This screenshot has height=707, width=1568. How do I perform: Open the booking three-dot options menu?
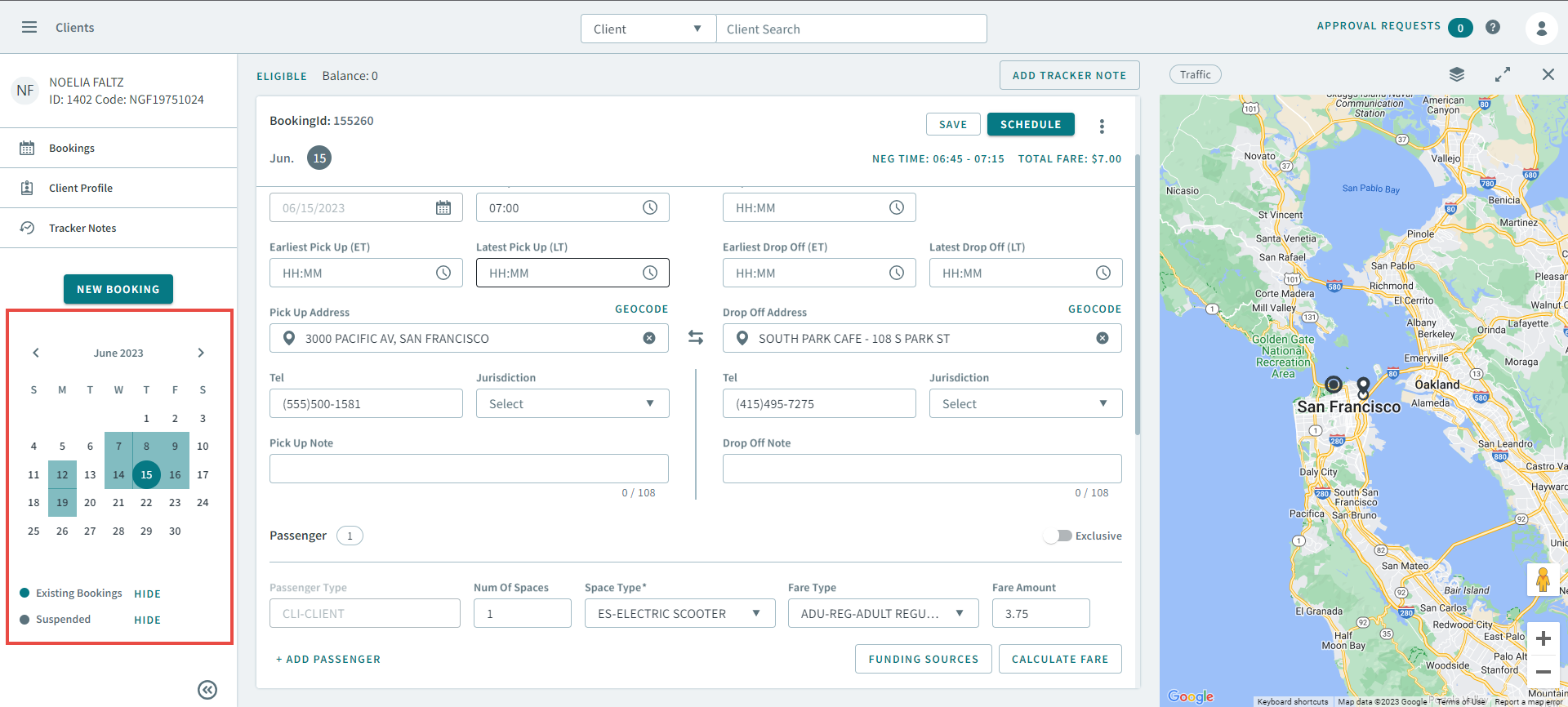click(x=1102, y=126)
